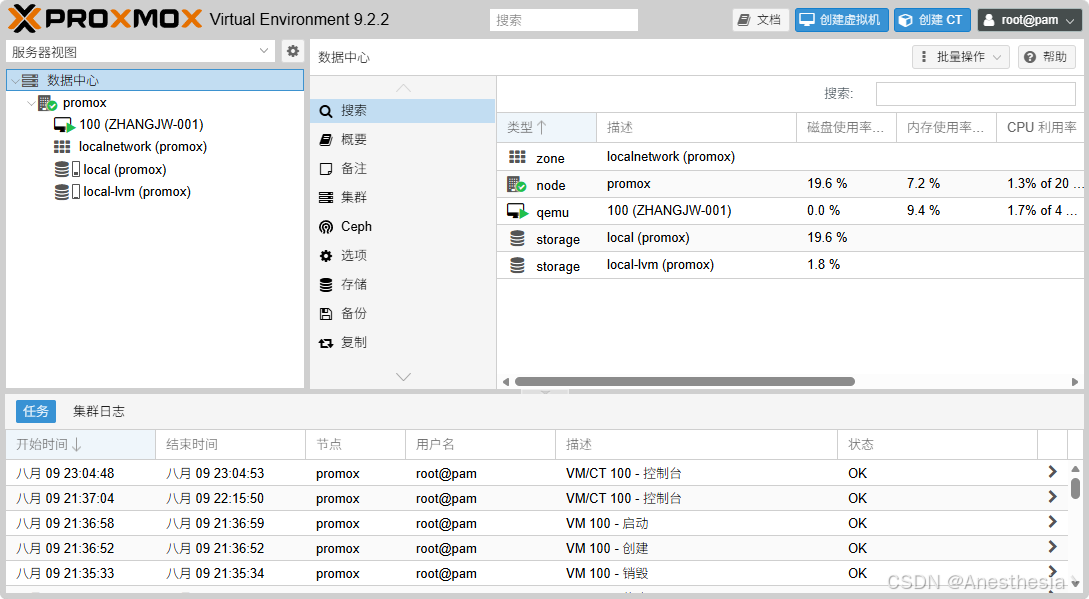Select VM 100 monitor icon in tree
The width and height of the screenshot is (1089, 599).
(64, 125)
